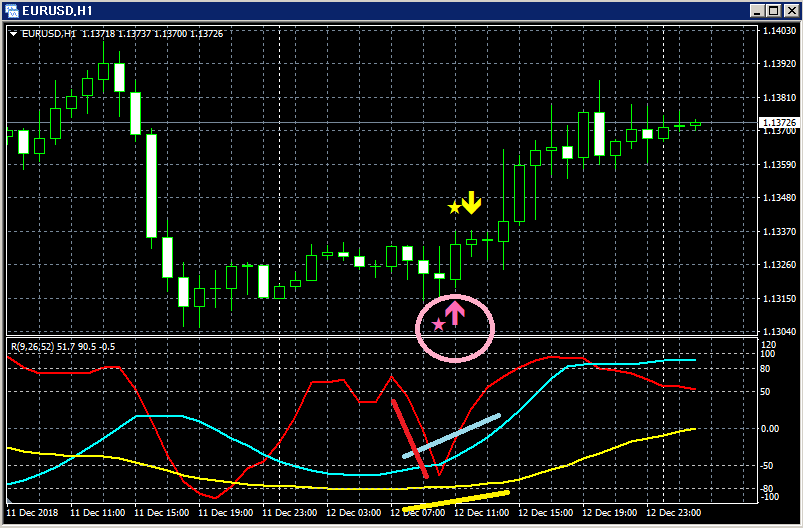Click the '11 Dec 11:00' time axis label
The width and height of the screenshot is (803, 528).
pyautogui.click(x=97, y=513)
